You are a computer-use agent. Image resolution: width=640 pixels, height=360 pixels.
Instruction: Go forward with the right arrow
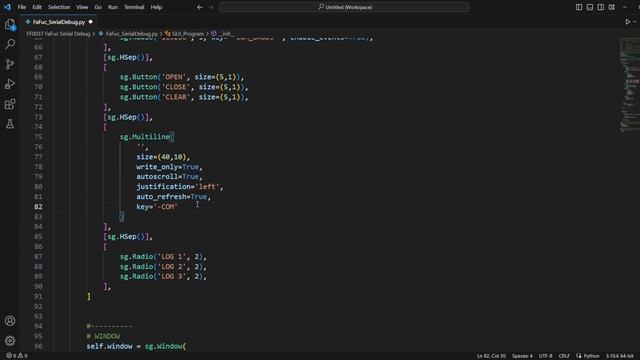(211, 7)
